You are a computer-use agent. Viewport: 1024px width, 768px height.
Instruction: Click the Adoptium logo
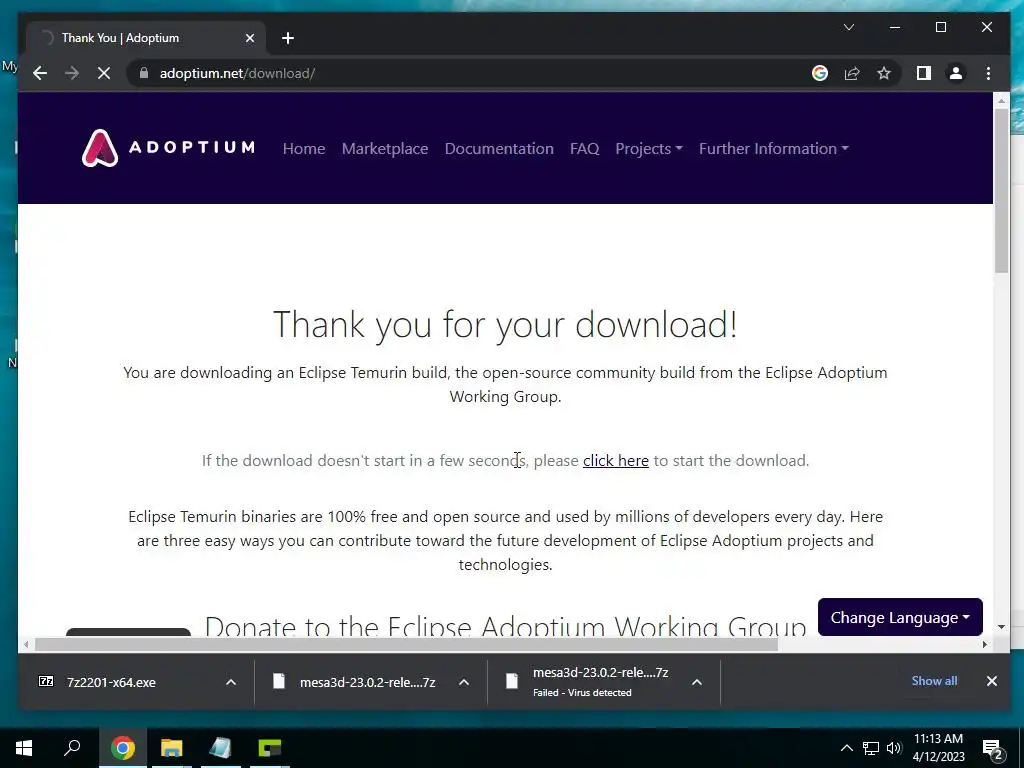coord(168,148)
